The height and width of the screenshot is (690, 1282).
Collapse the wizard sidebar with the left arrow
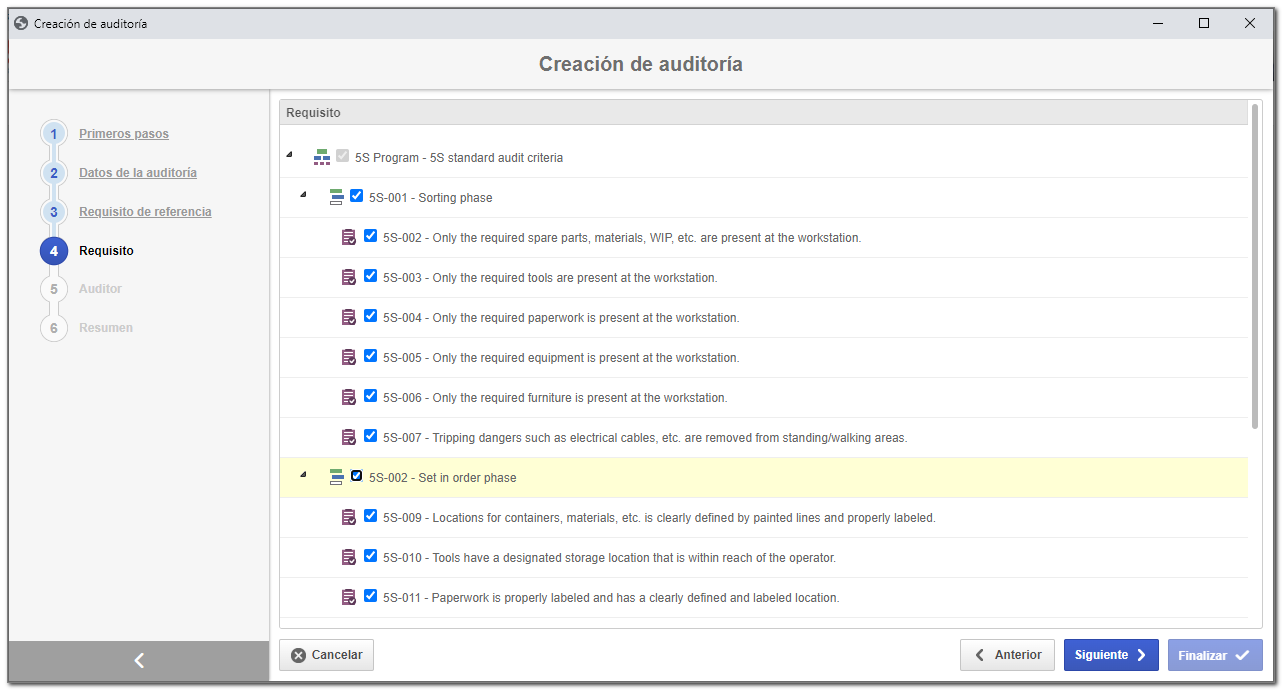point(139,660)
